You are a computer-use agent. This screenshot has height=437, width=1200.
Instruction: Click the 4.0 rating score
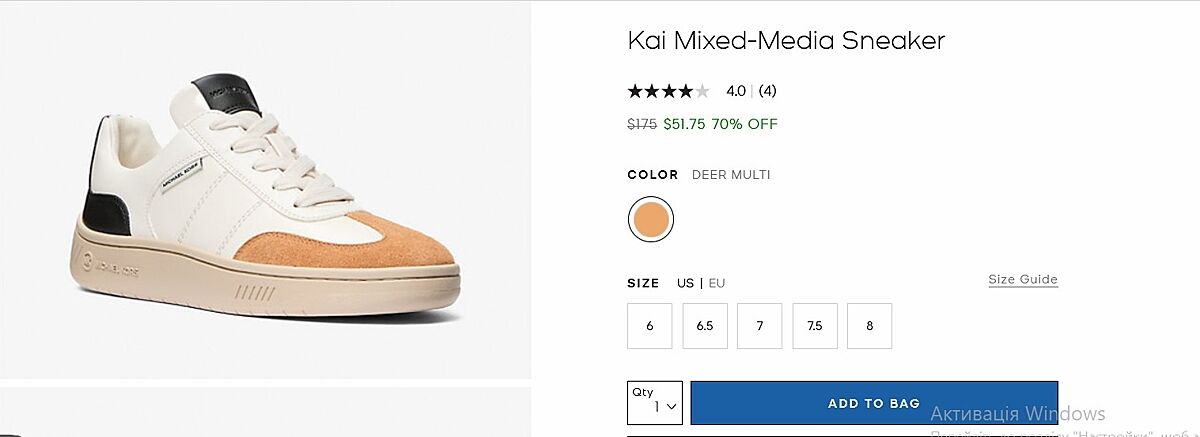click(736, 91)
